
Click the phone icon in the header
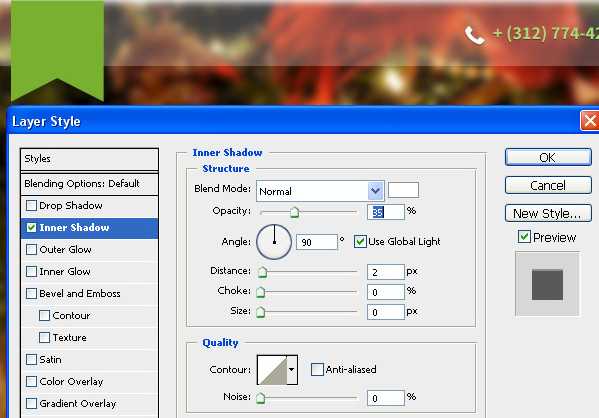(475, 36)
